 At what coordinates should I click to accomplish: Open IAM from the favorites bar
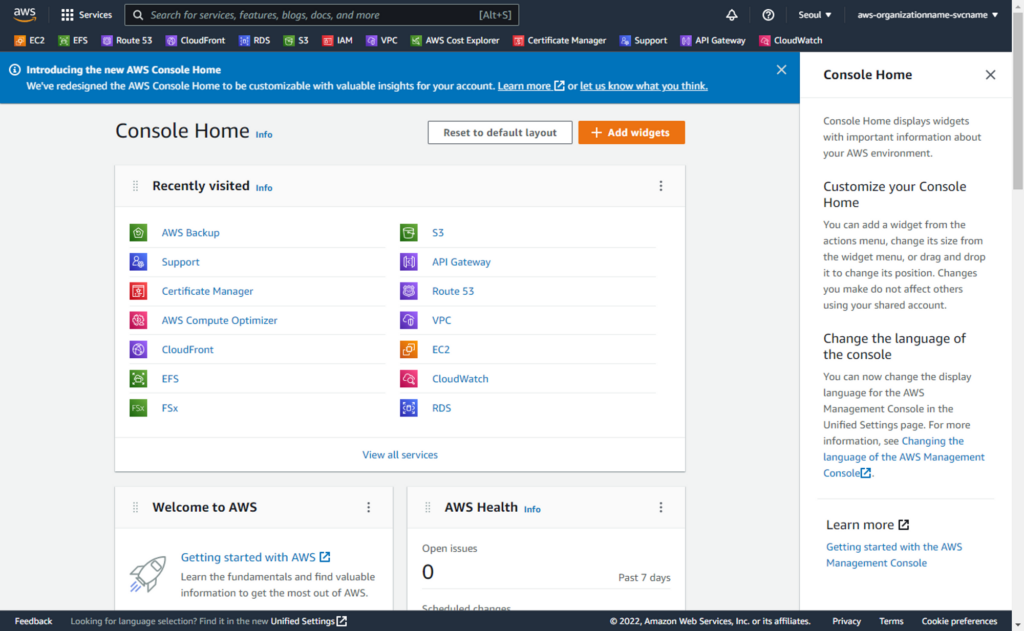337,40
